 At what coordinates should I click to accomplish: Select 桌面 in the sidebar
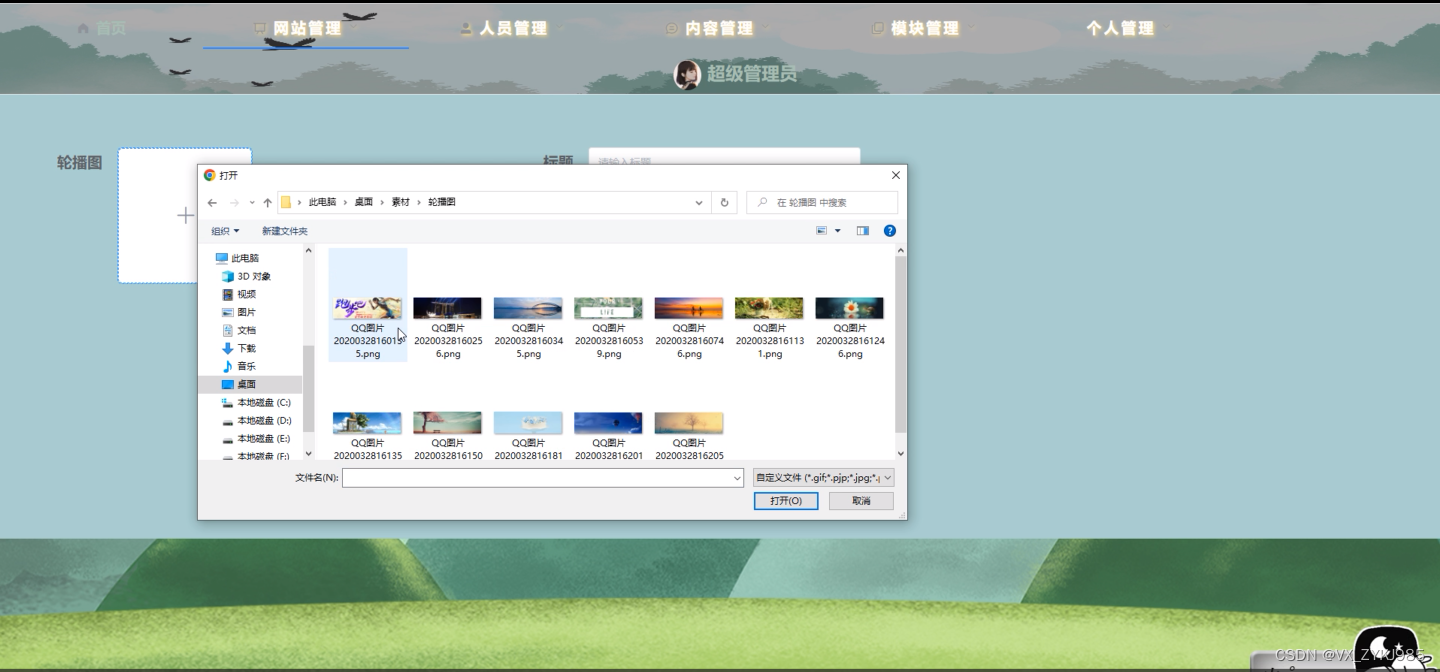(x=250, y=384)
